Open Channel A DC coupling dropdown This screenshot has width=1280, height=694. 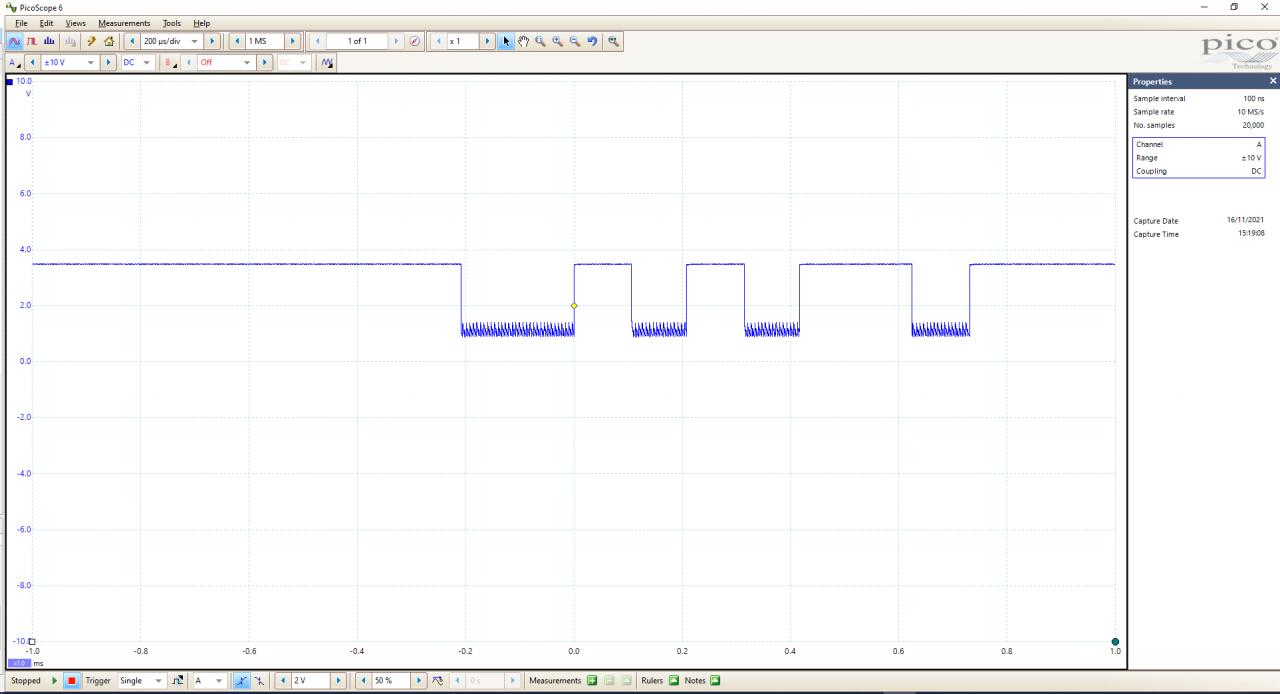click(136, 62)
